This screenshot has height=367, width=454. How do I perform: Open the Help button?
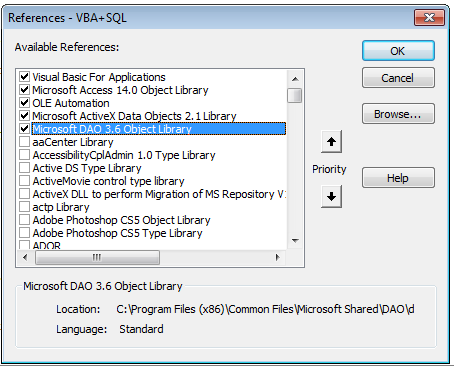pyautogui.click(x=398, y=178)
